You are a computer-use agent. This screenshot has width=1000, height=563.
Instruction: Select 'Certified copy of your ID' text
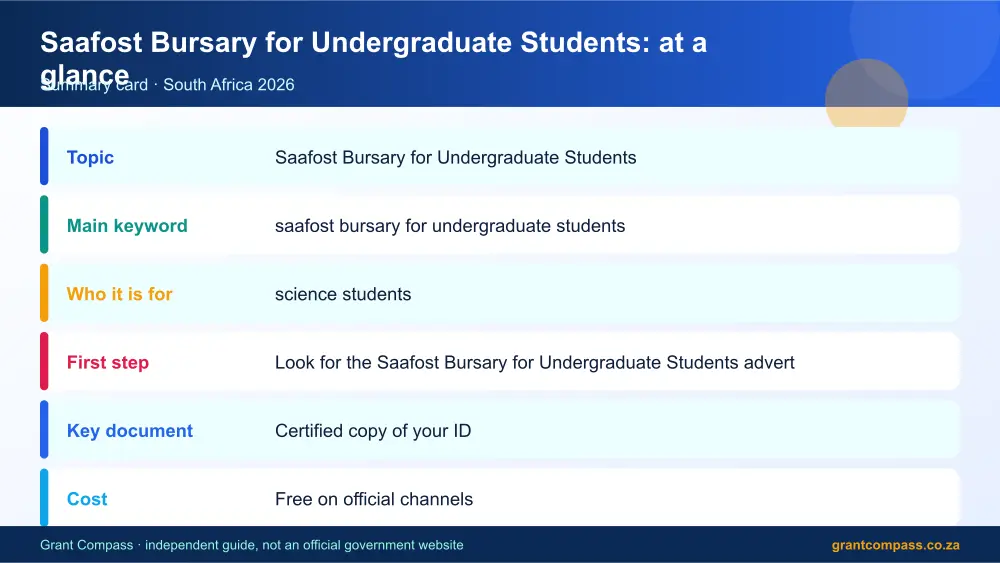(x=373, y=430)
